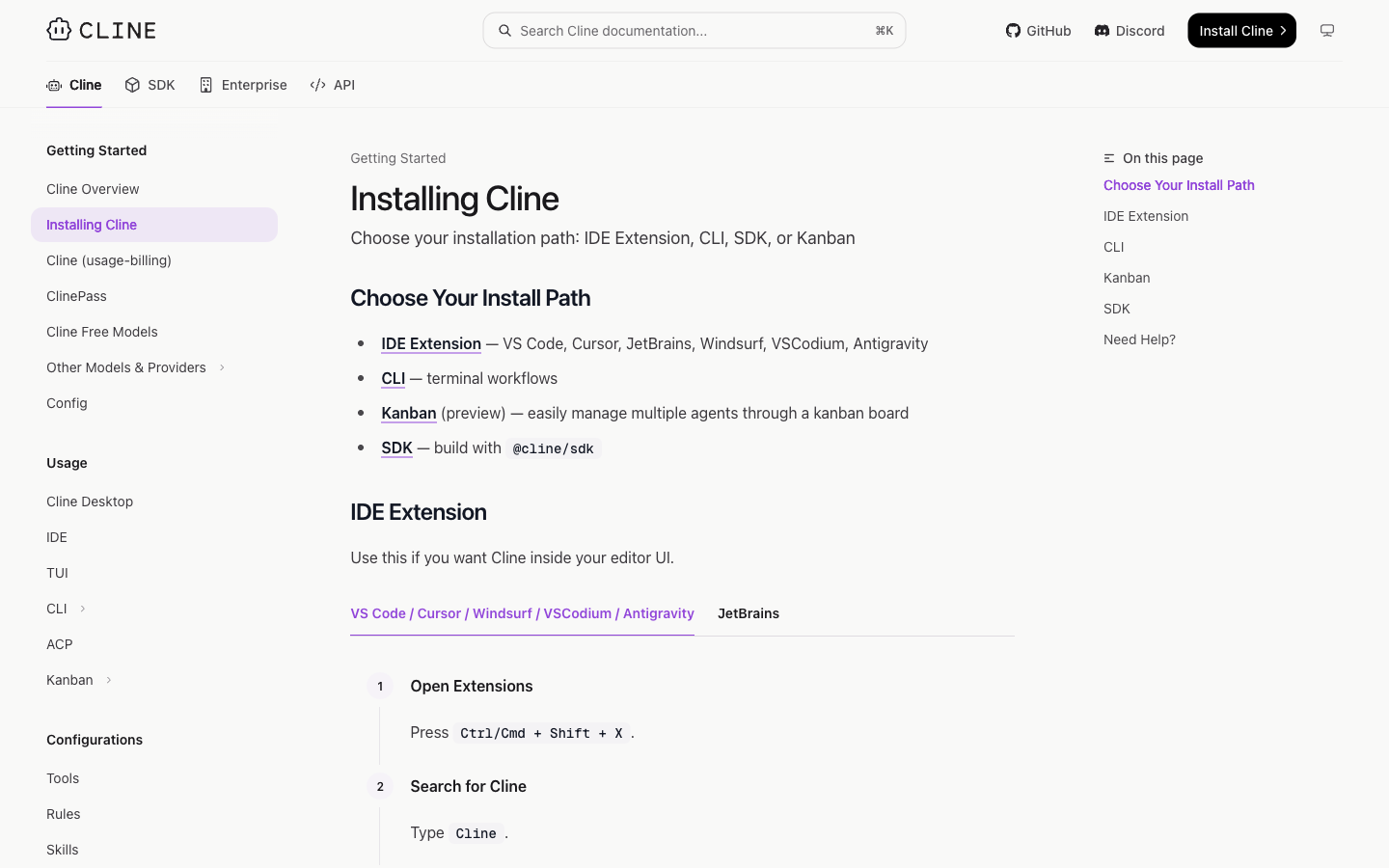Jump to Choose Your Install Path outline entry
The width and height of the screenshot is (1389, 868).
(1179, 185)
